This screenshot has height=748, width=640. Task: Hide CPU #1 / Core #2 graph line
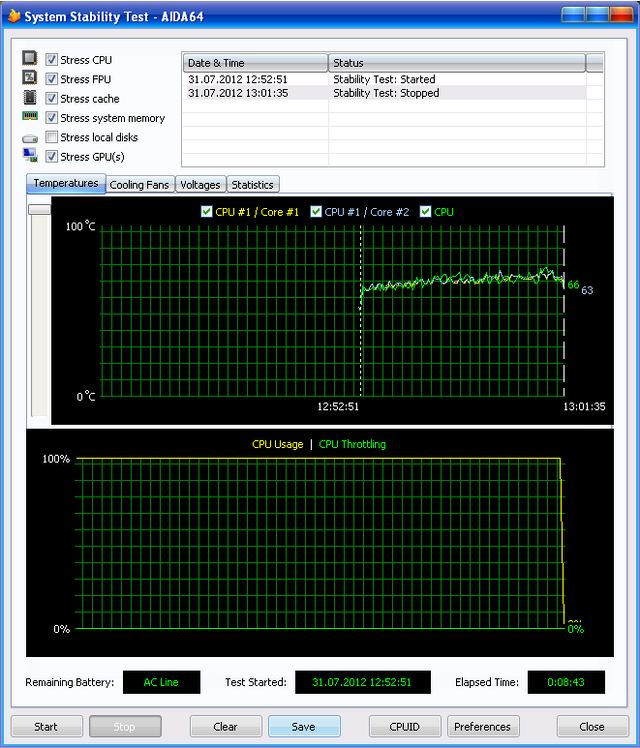(x=316, y=212)
